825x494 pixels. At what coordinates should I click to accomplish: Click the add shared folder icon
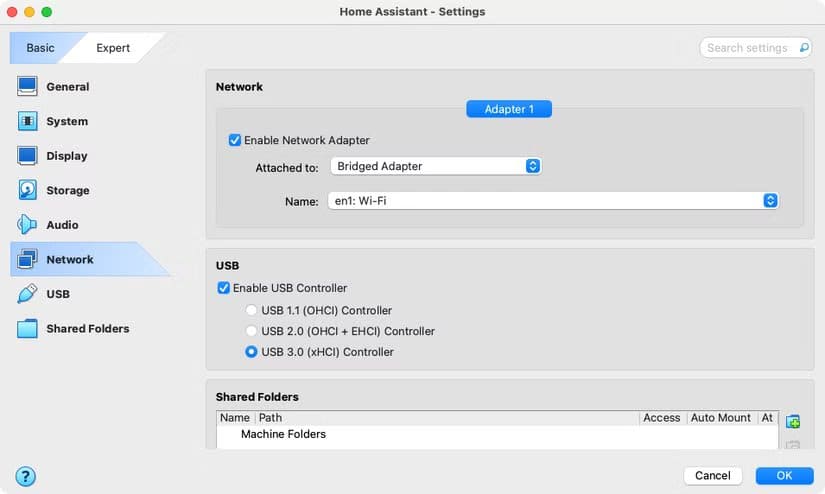[793, 421]
